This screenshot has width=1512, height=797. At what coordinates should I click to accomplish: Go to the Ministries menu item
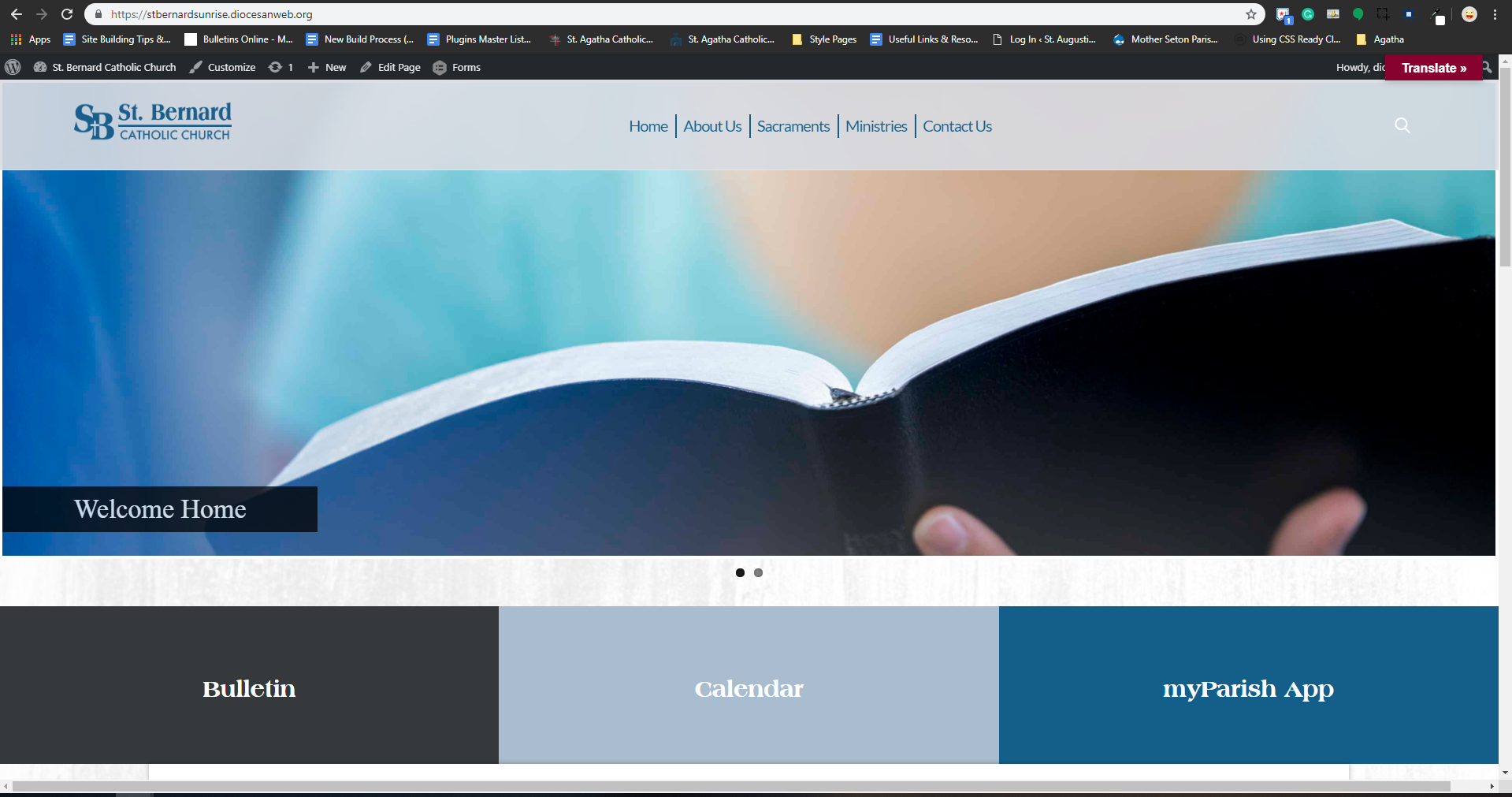coord(876,126)
